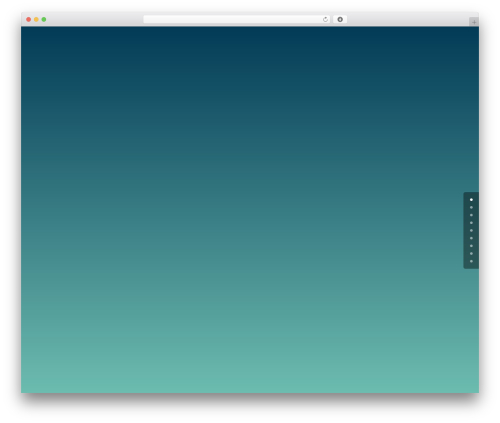Screen dimensions: 500x423
Task: Select the eighth side navigation dot
Action: click(x=471, y=254)
